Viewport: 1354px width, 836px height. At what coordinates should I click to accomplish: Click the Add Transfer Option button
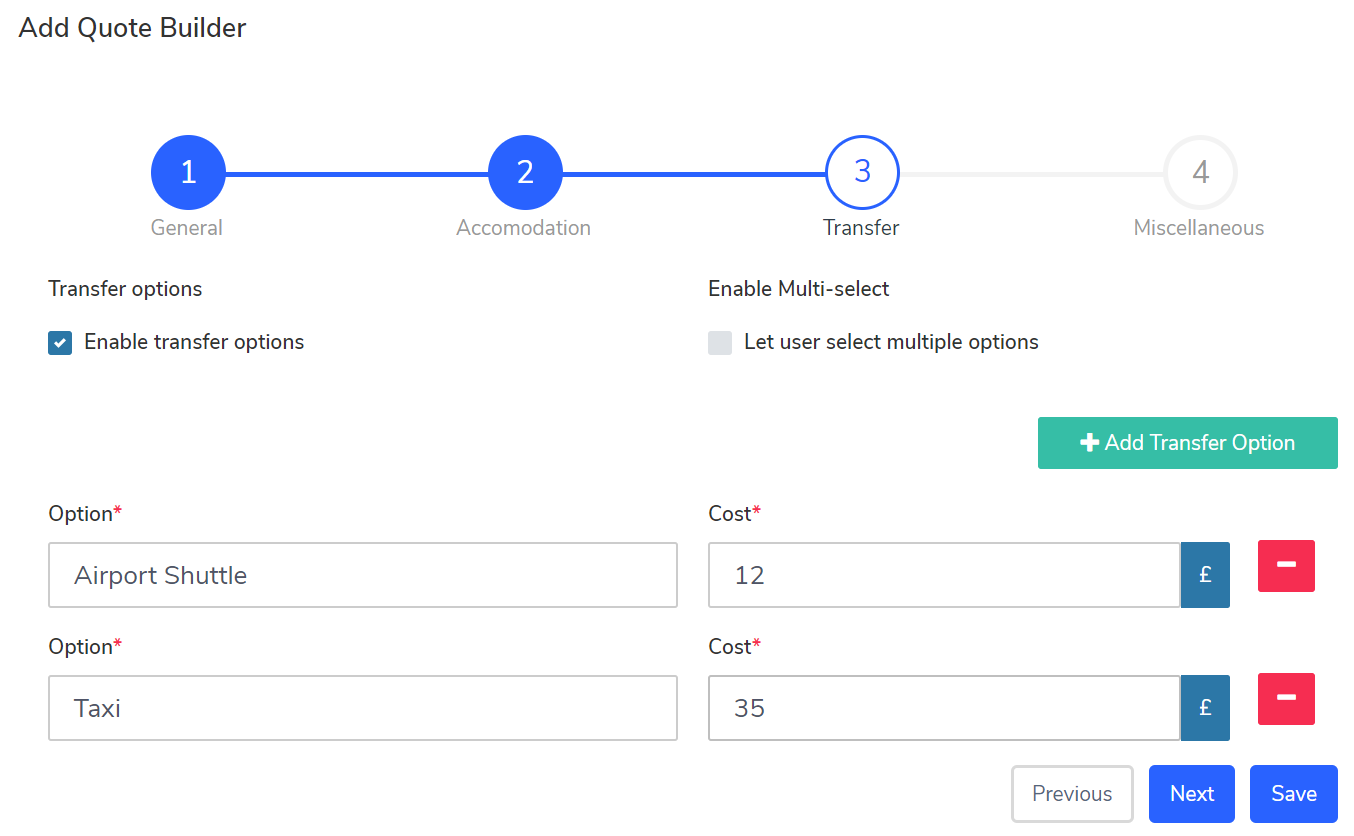1187,443
